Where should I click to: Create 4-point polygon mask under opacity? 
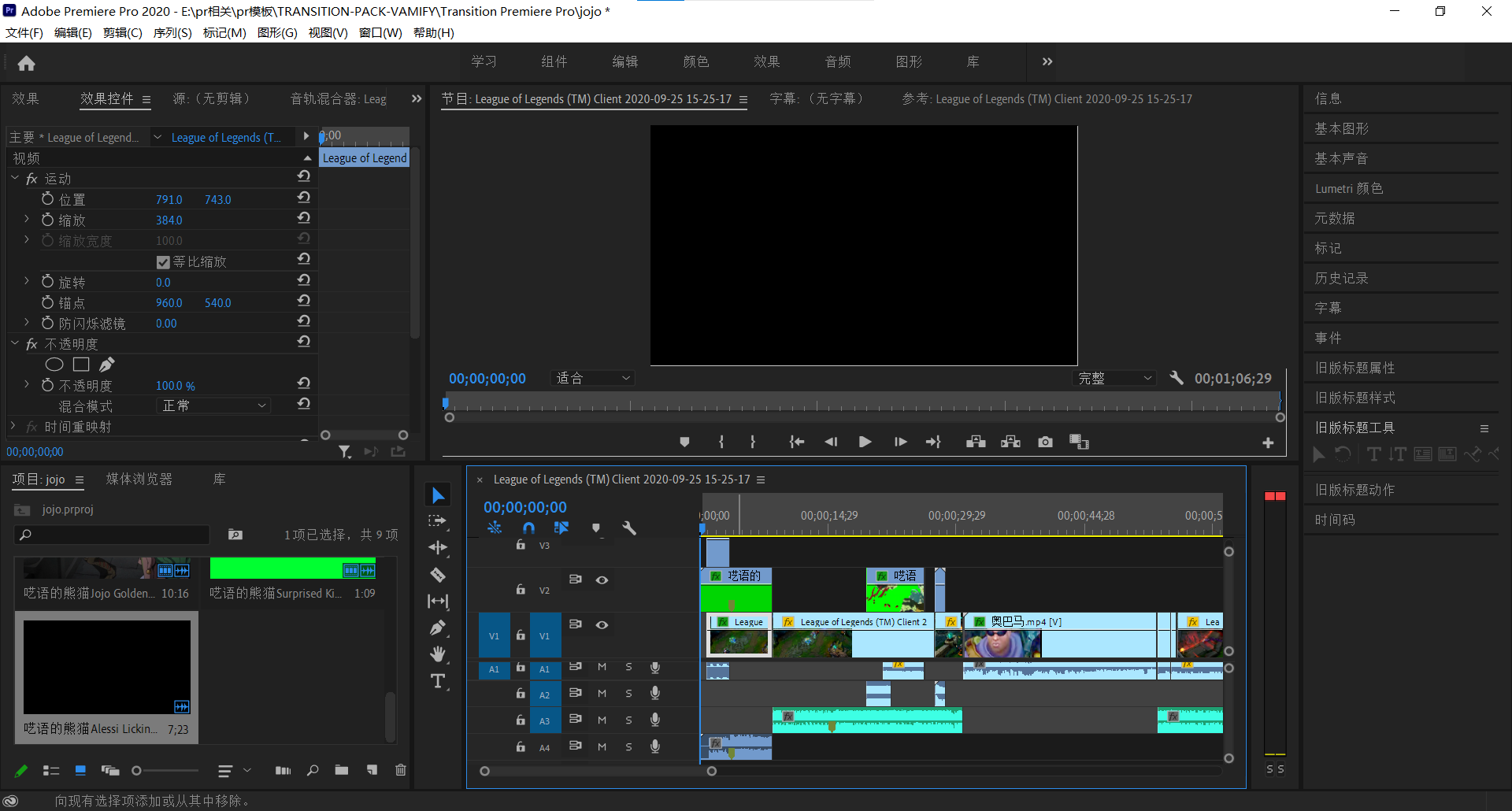coord(81,365)
